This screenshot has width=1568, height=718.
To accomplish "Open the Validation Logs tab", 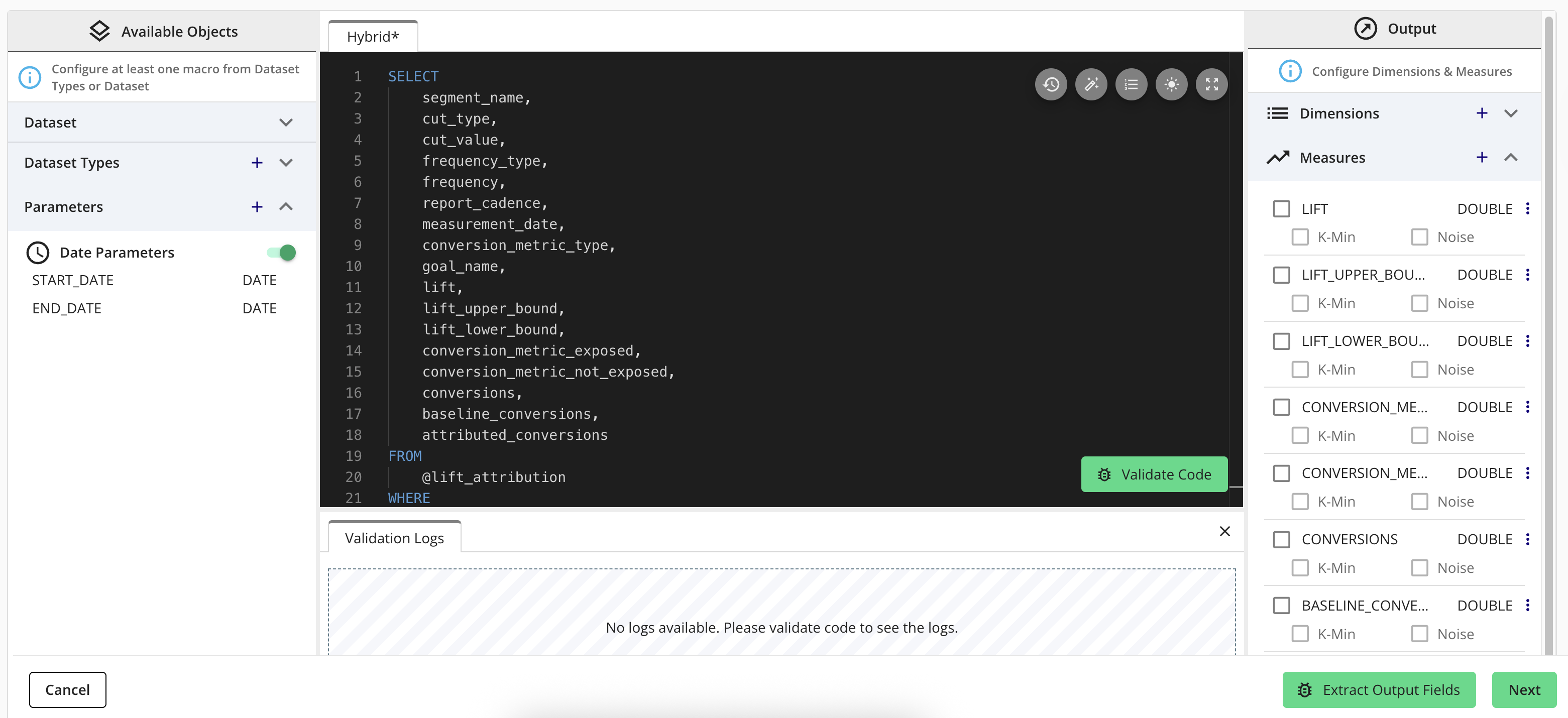I will (394, 538).
